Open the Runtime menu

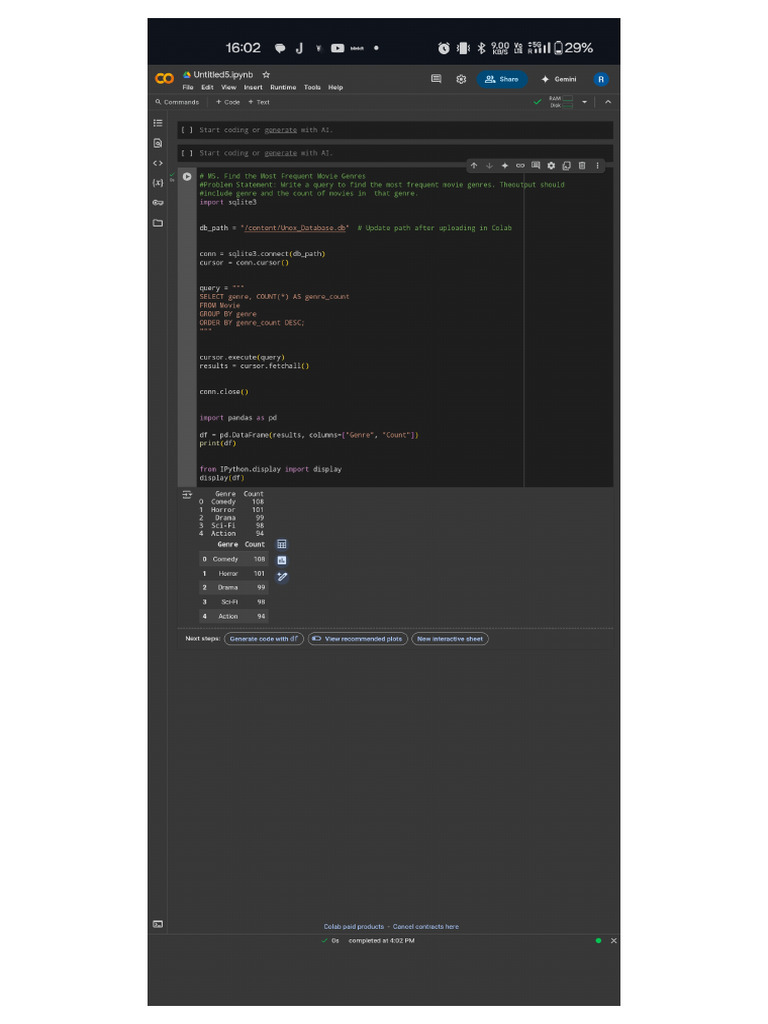[283, 87]
